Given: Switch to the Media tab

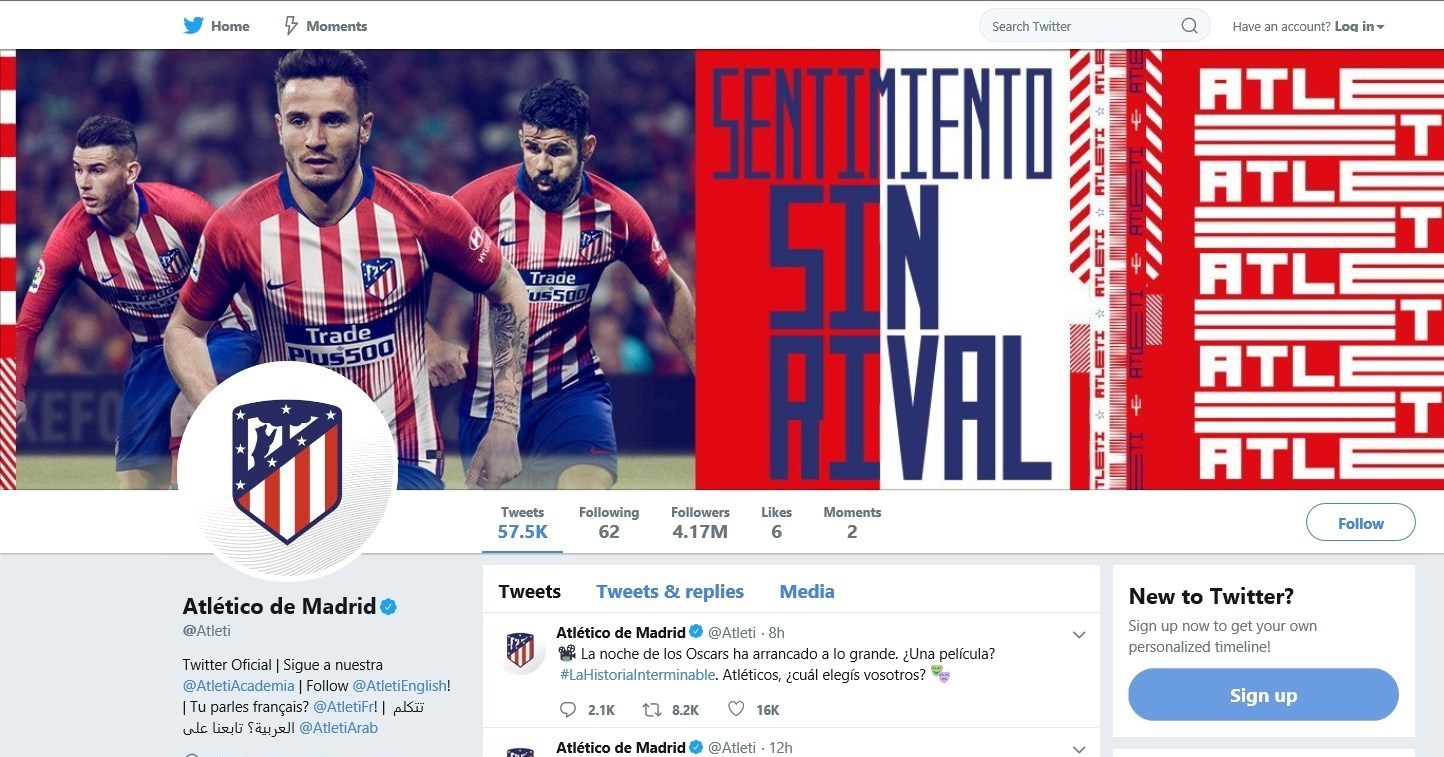Looking at the screenshot, I should [807, 591].
